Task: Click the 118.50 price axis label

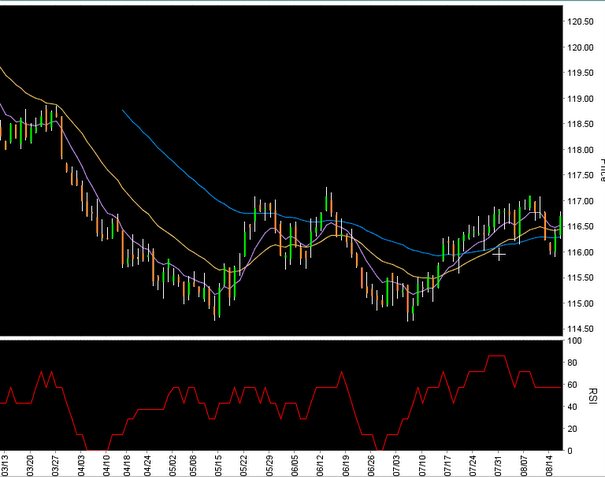Action: [x=580, y=124]
